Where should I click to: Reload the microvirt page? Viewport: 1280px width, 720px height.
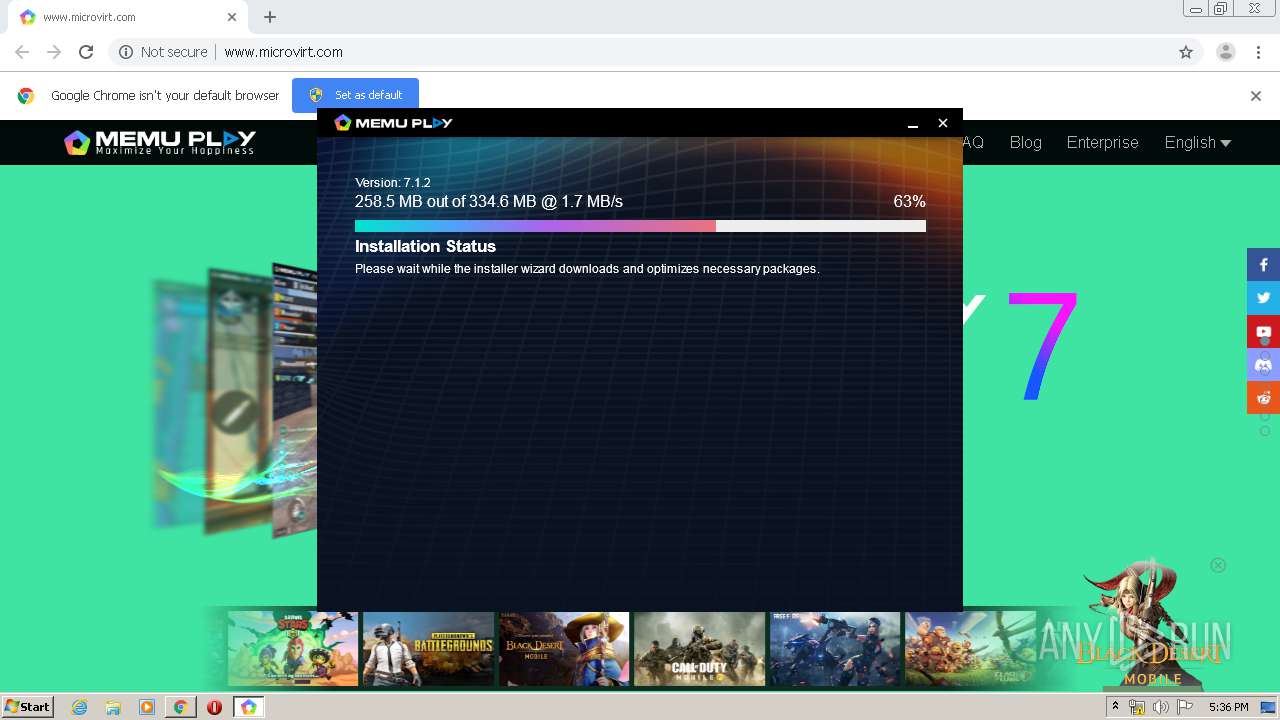point(86,52)
